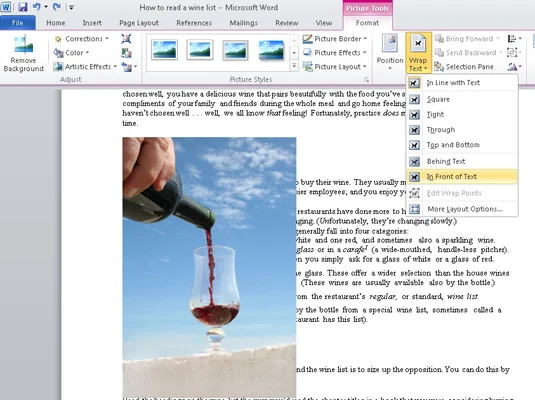This screenshot has height=400, width=535.
Task: Switch to the Page Layout tab
Action: [139, 23]
